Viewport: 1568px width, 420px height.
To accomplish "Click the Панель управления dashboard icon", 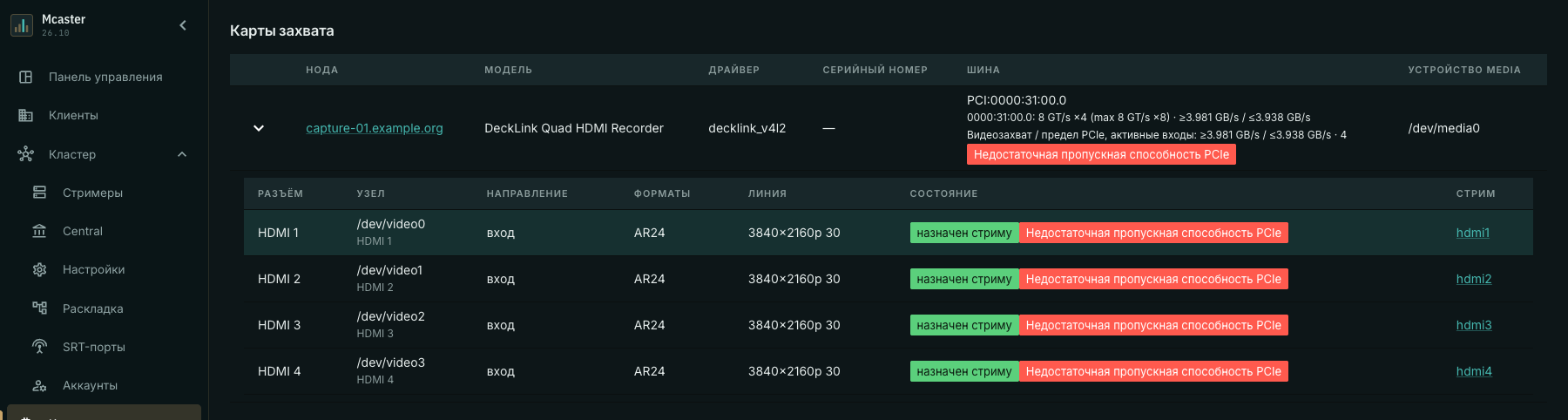I will (26, 77).
